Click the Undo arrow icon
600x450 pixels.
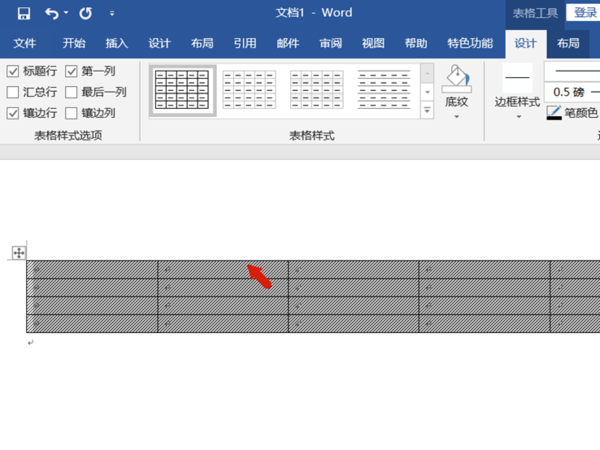pos(52,14)
